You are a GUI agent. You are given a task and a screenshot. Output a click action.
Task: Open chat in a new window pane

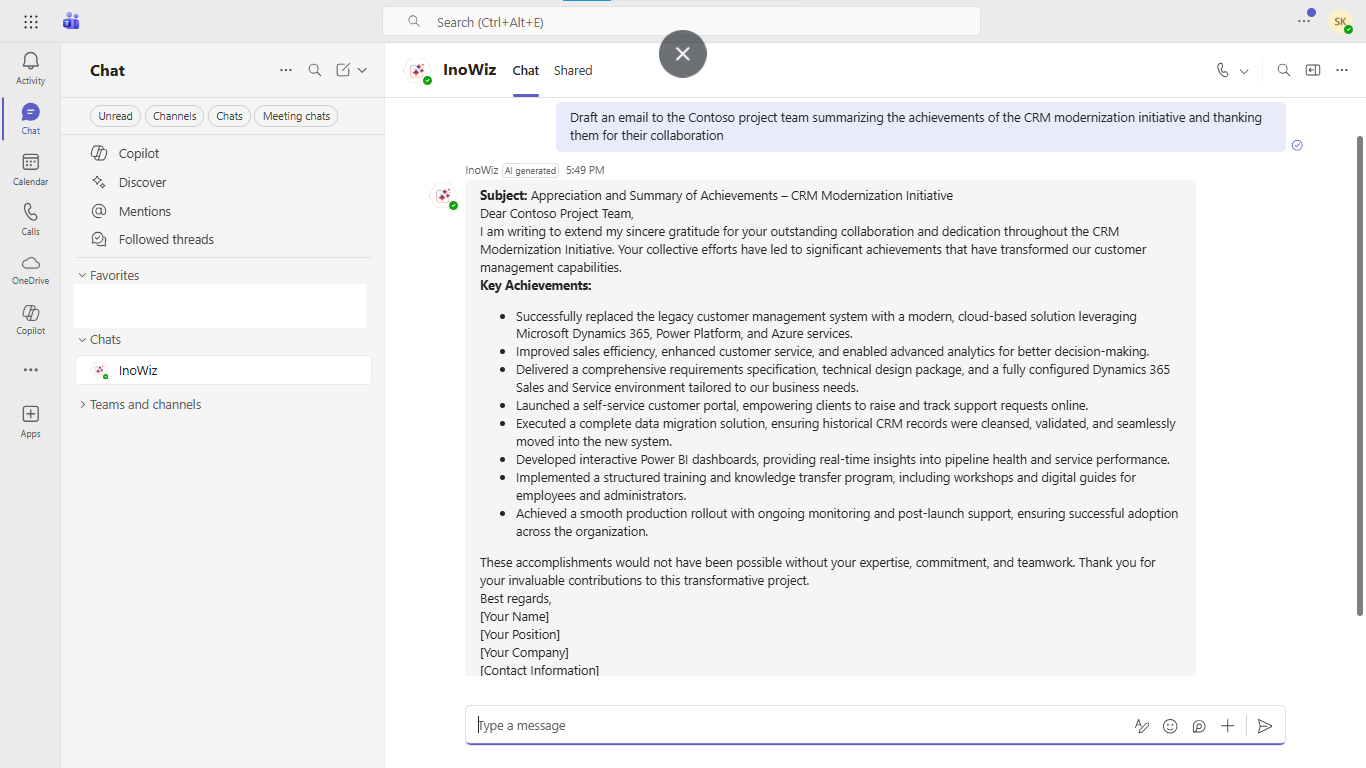coord(1312,70)
